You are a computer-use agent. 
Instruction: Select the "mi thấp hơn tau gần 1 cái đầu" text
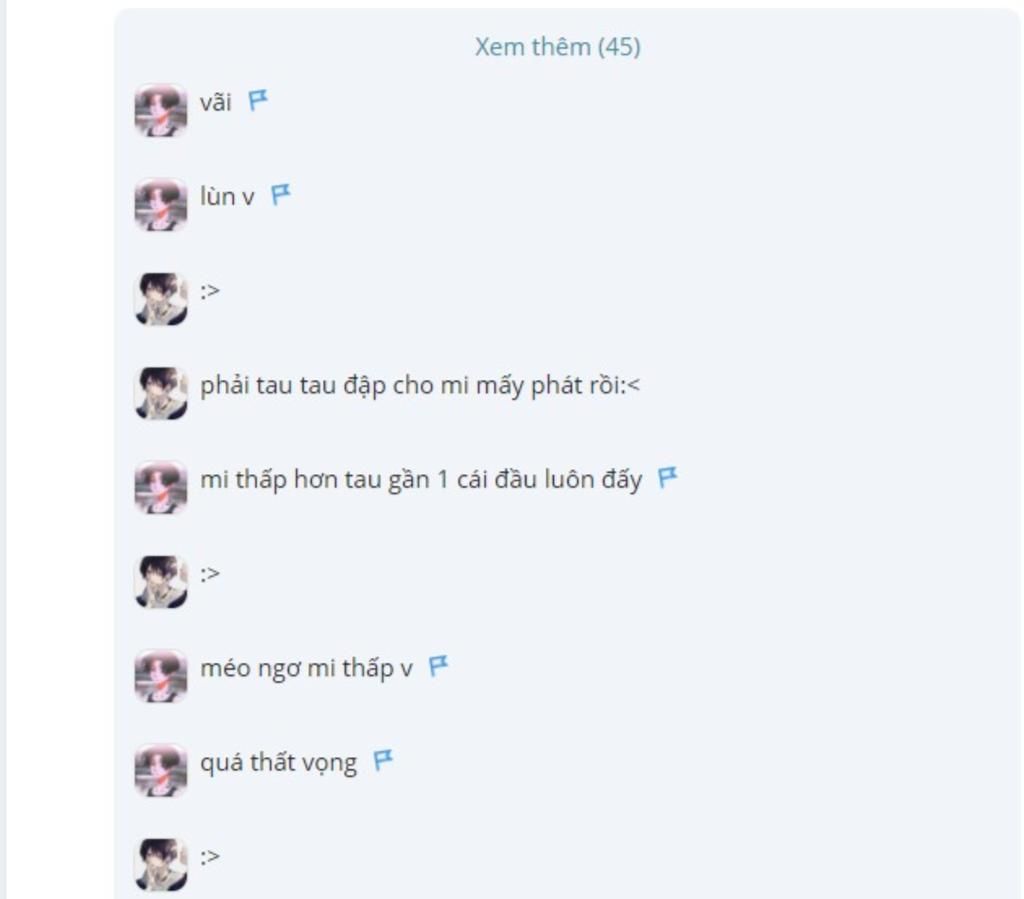point(421,480)
